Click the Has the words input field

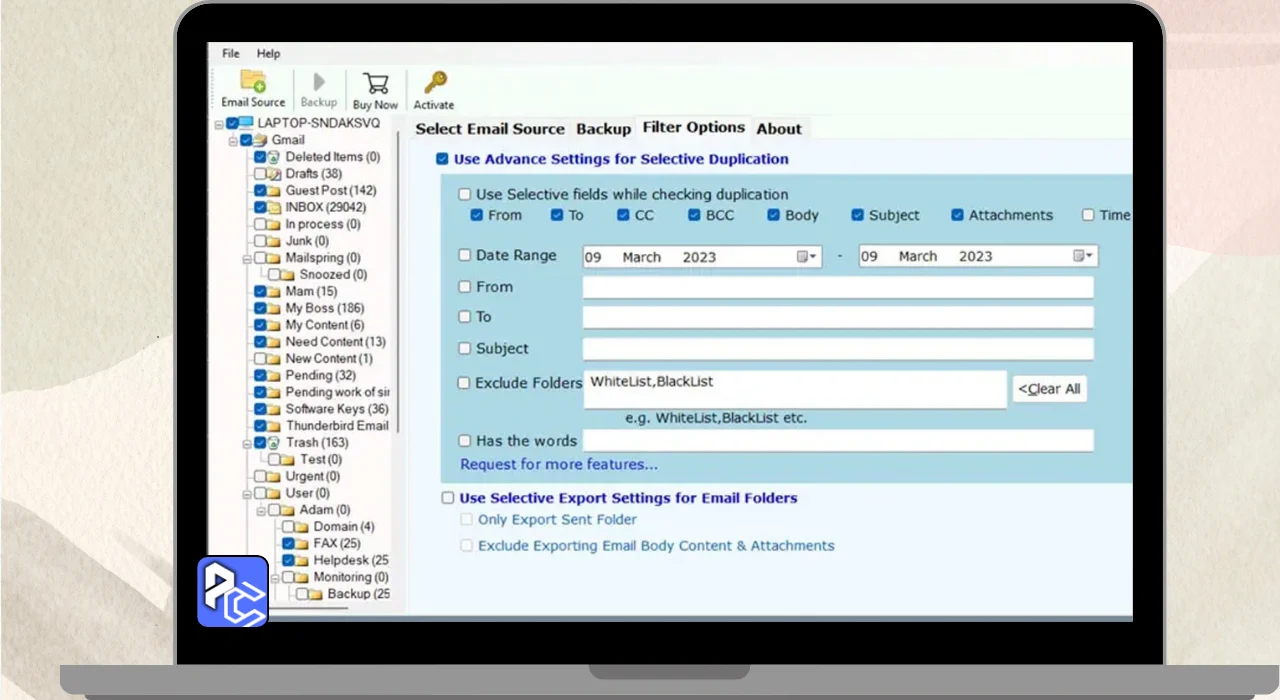[x=838, y=441]
